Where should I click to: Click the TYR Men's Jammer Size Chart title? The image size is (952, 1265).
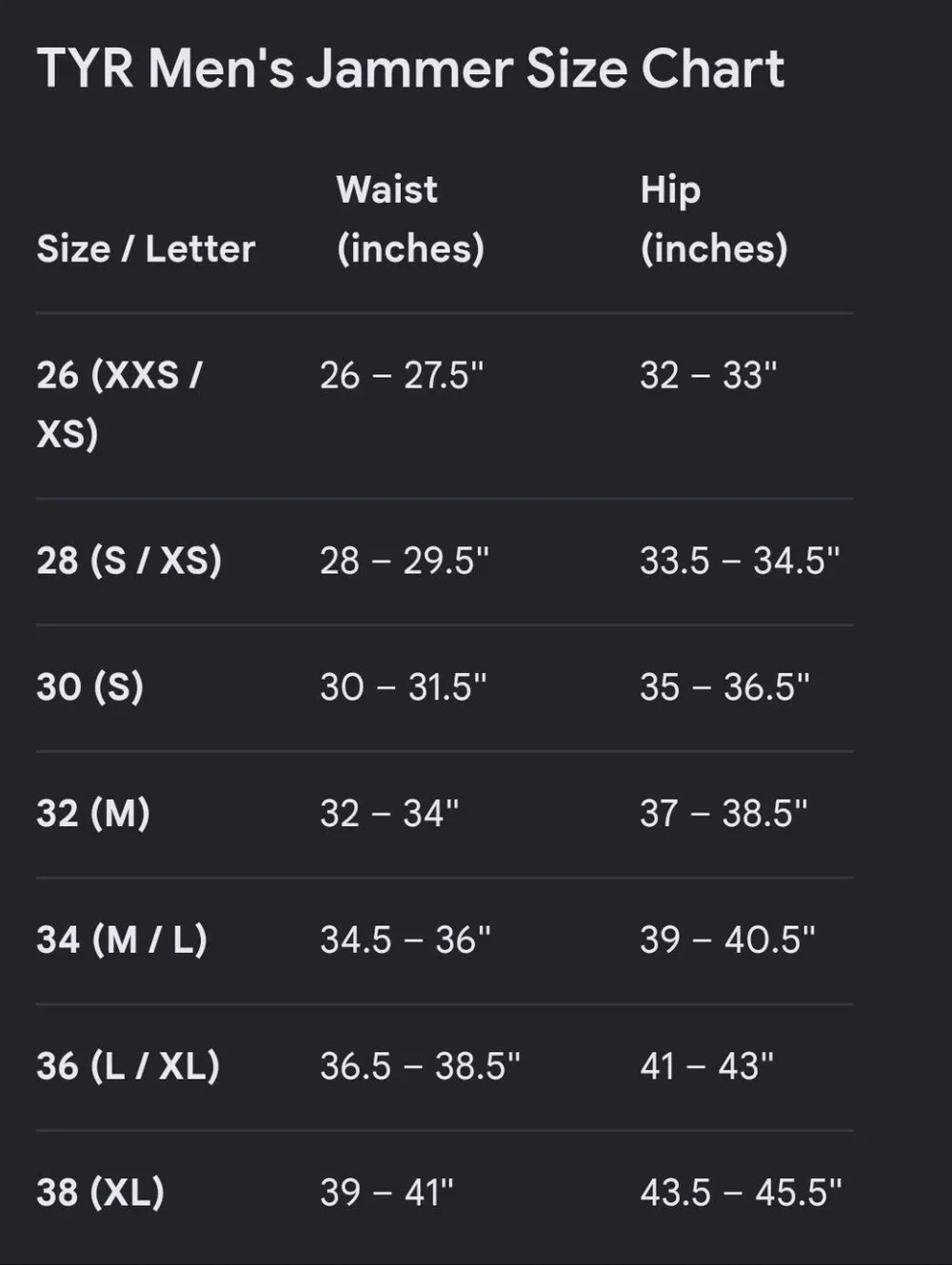point(410,69)
